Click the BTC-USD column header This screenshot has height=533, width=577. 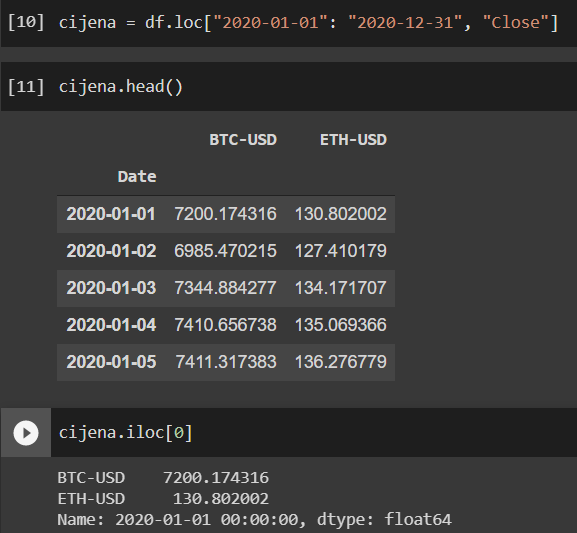(243, 140)
